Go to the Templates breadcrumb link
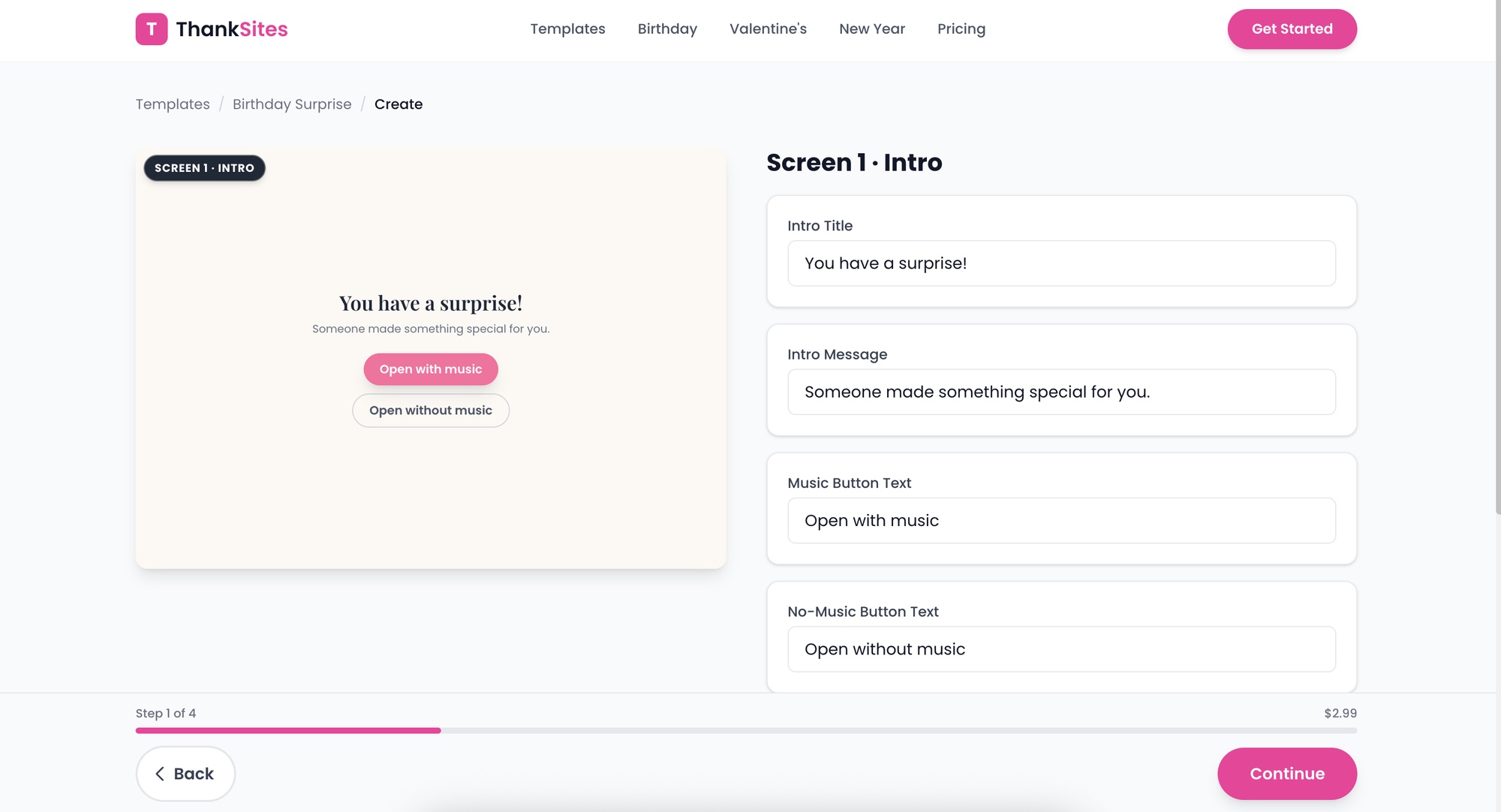1501x812 pixels. 173,104
